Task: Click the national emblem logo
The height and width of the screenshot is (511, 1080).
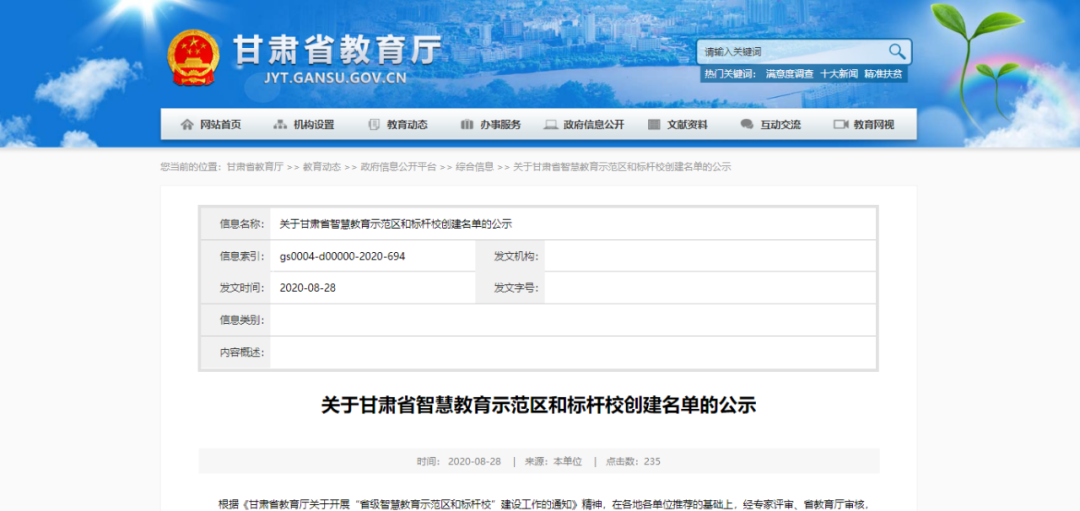Action: [x=194, y=58]
